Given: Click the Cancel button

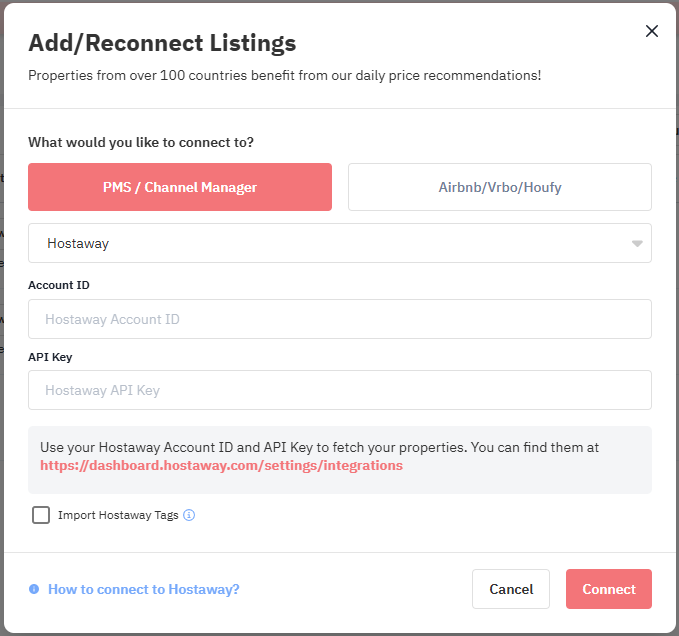Looking at the screenshot, I should (511, 589).
